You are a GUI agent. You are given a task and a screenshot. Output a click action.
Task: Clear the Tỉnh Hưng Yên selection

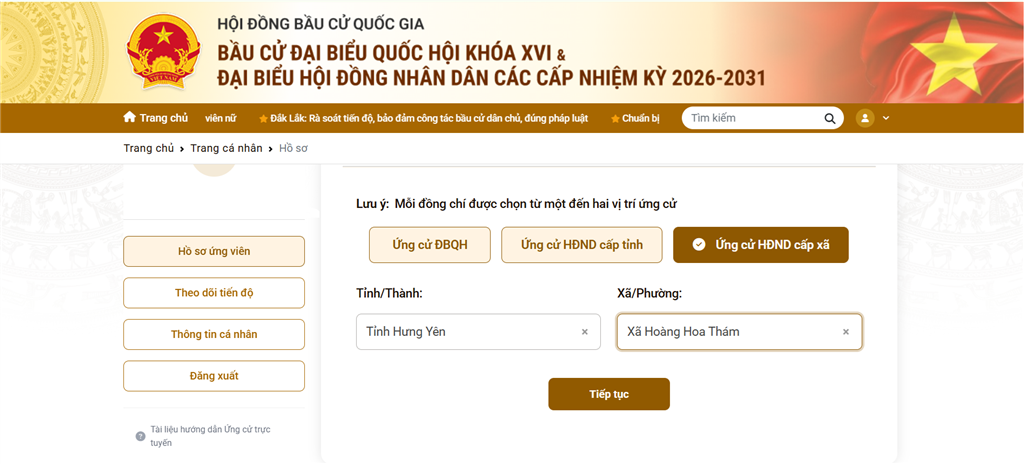click(585, 332)
